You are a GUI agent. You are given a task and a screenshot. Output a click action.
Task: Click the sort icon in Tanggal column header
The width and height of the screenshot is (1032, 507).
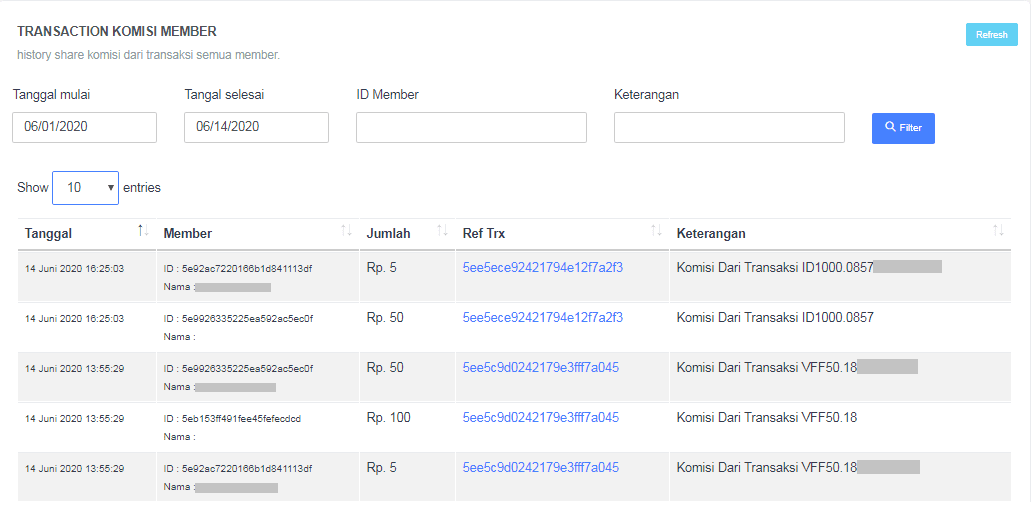pyautogui.click(x=143, y=232)
